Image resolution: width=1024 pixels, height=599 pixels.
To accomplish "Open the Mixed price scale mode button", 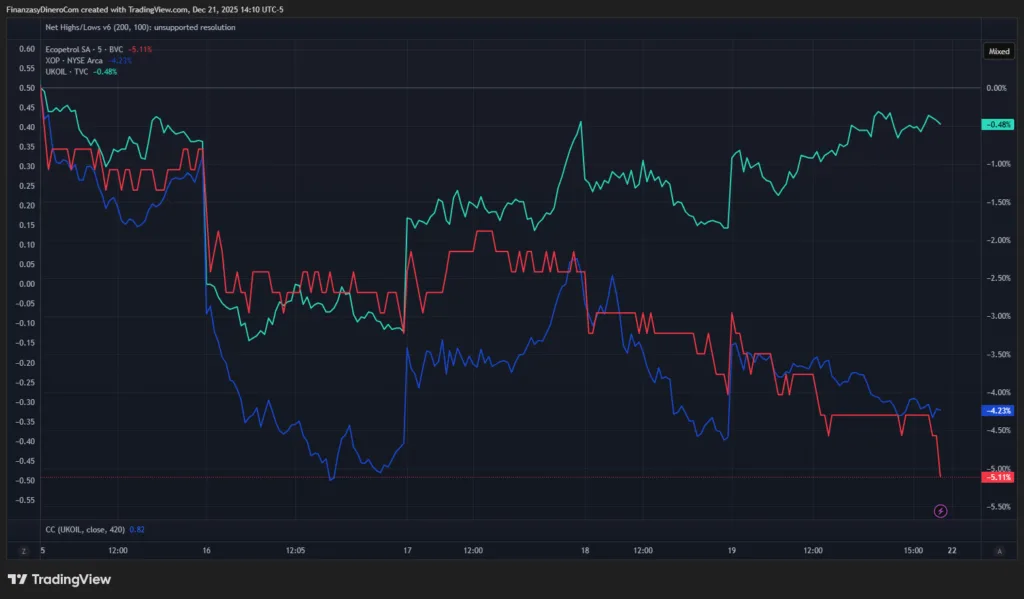I will pyautogui.click(x=999, y=48).
